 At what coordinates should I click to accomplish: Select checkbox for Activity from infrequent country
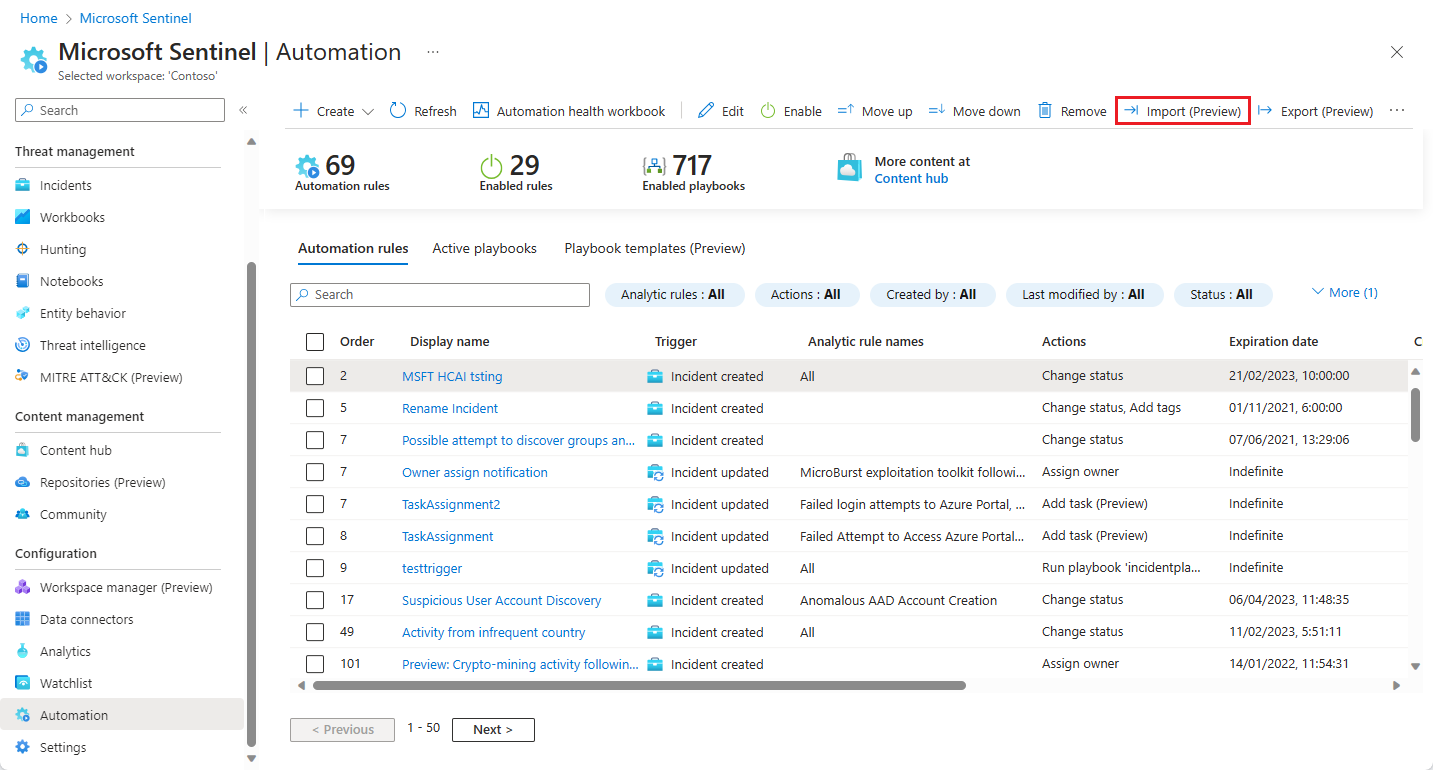pyautogui.click(x=315, y=632)
